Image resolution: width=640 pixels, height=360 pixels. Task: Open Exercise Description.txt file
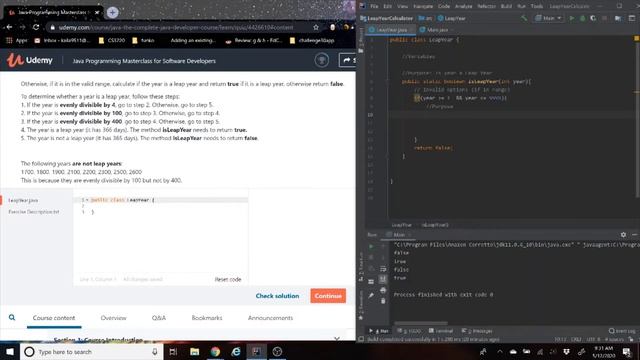pyautogui.click(x=34, y=212)
